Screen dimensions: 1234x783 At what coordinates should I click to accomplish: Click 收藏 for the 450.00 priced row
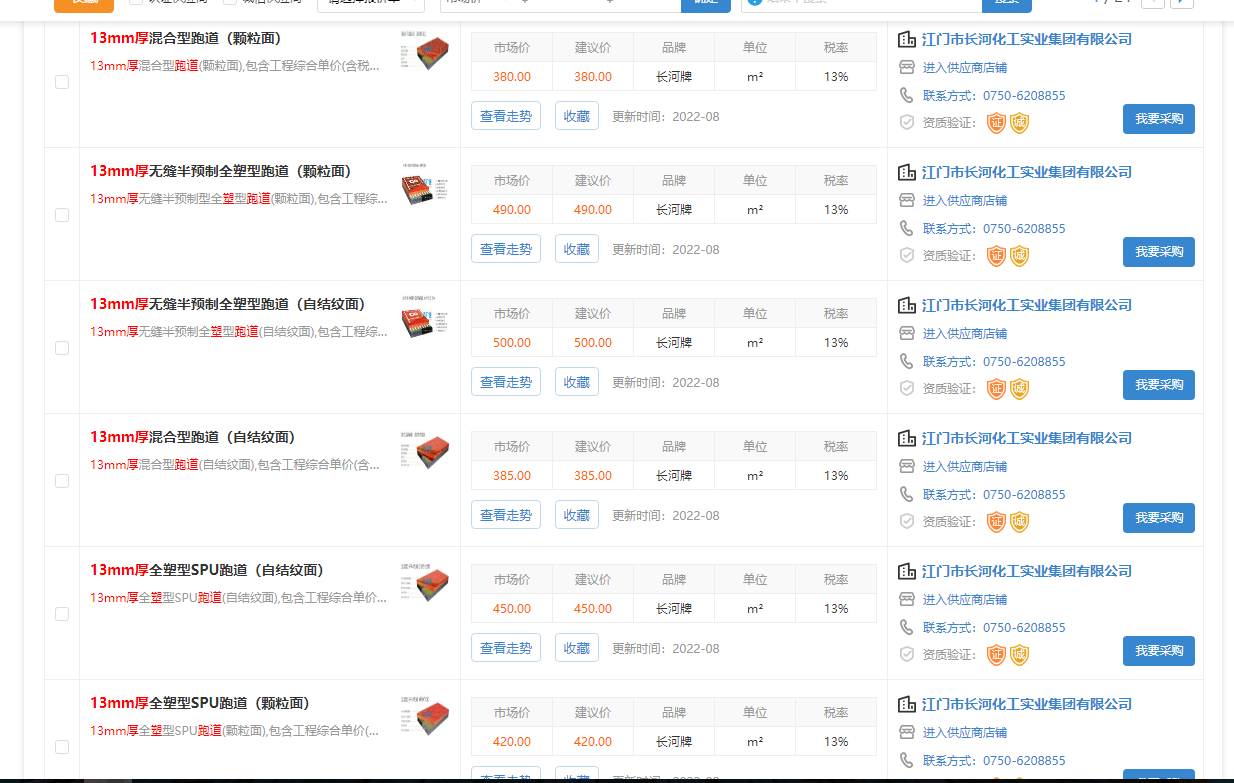577,648
